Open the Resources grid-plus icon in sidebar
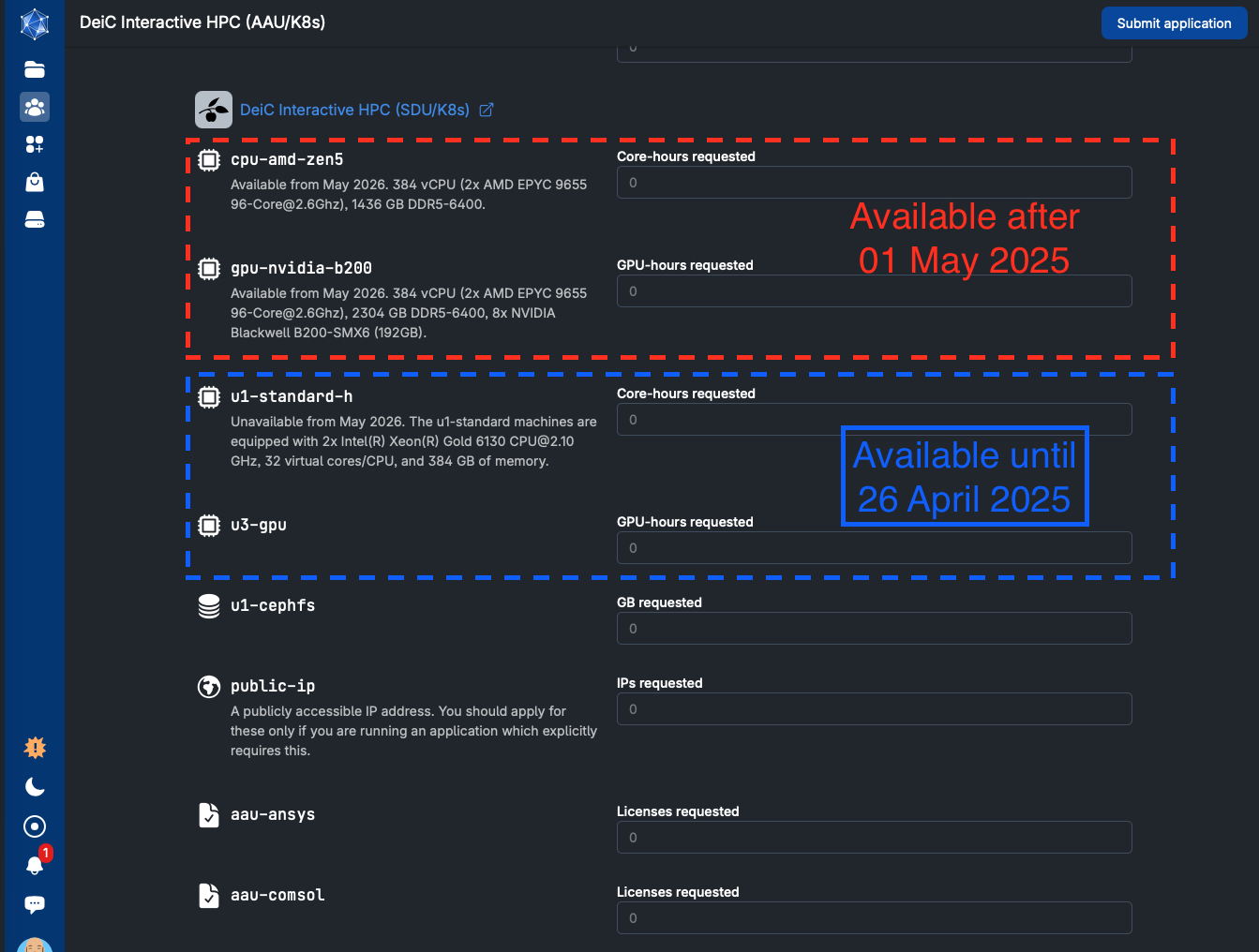The height and width of the screenshot is (952, 1259). point(35,144)
